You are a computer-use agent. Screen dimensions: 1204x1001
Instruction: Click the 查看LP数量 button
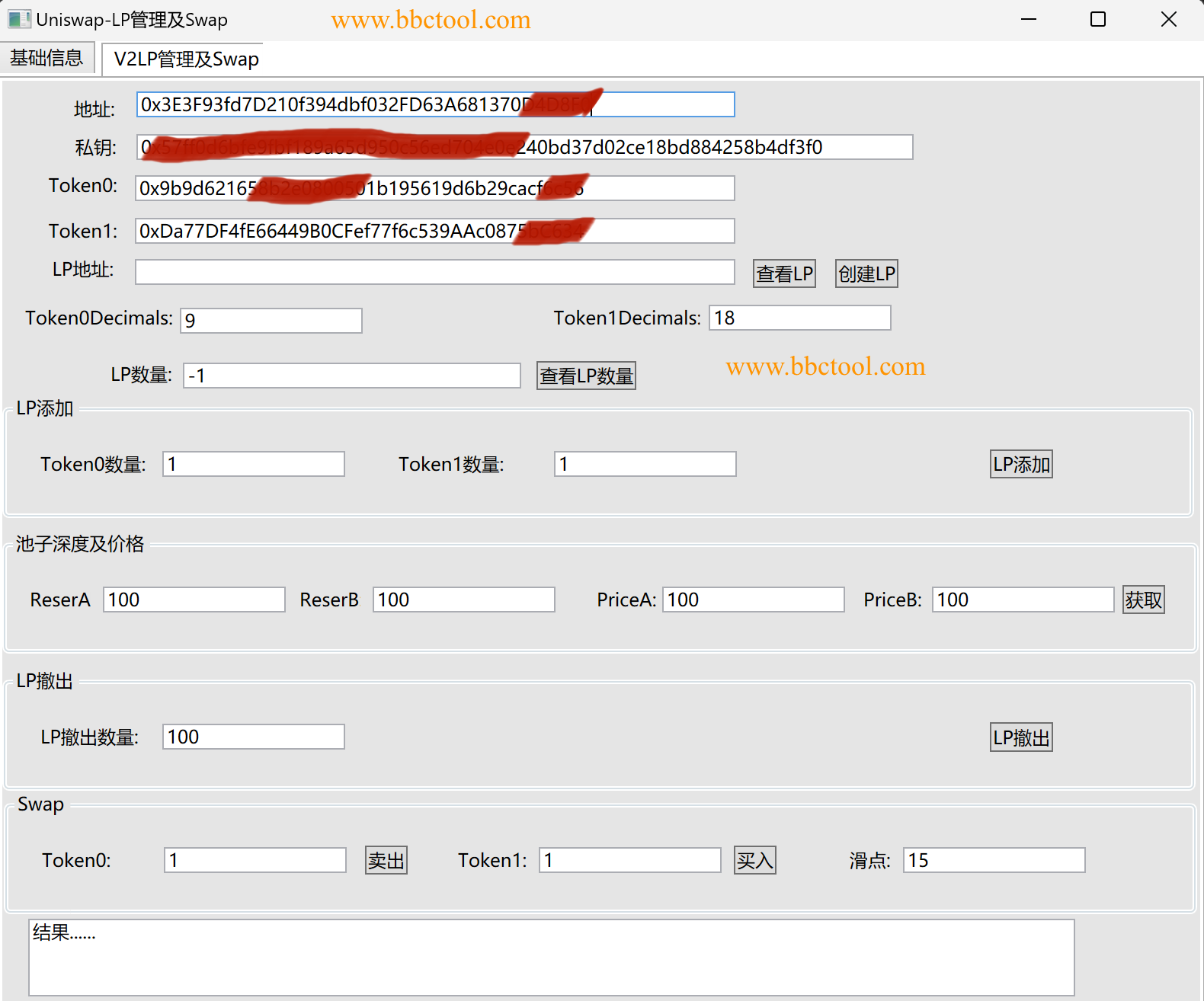click(586, 376)
